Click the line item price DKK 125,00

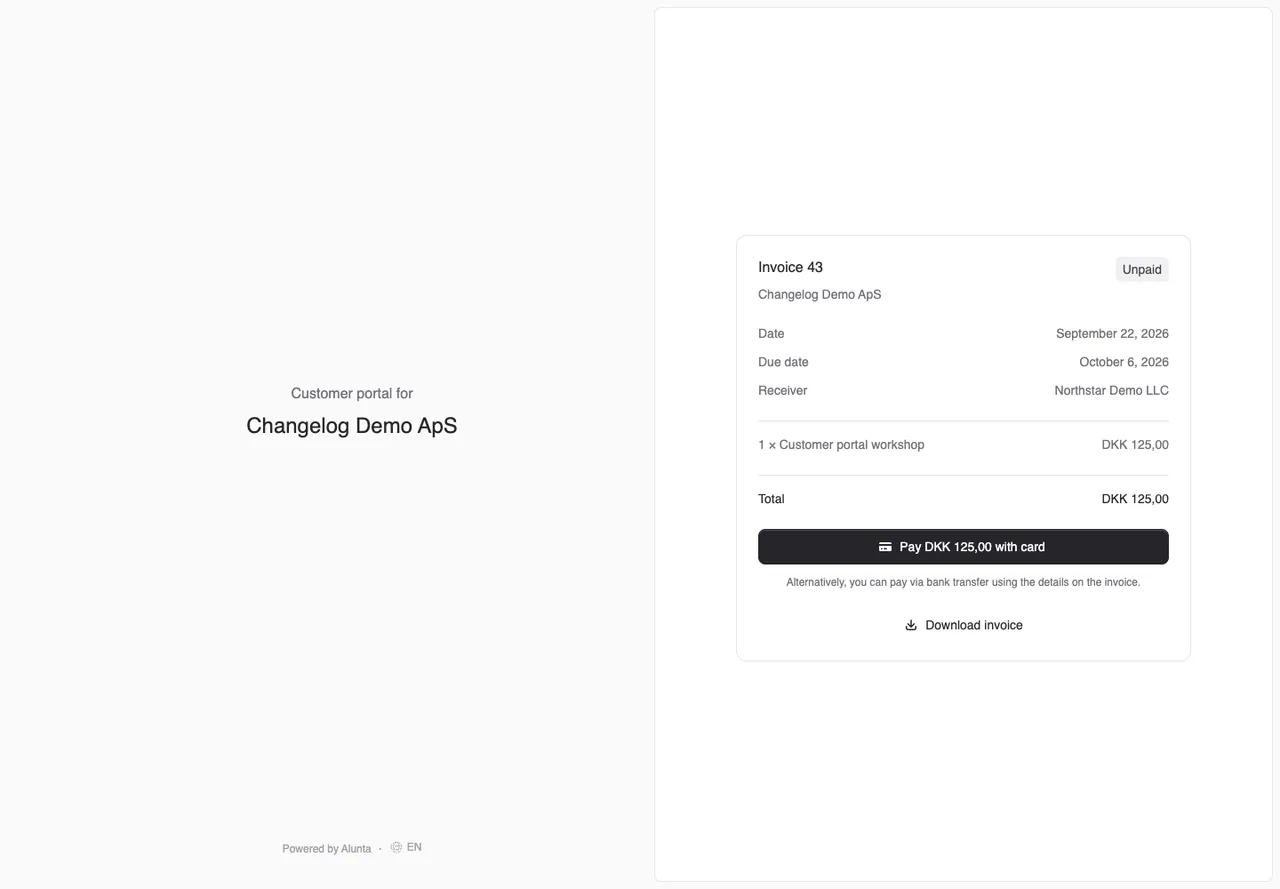[x=1135, y=445]
